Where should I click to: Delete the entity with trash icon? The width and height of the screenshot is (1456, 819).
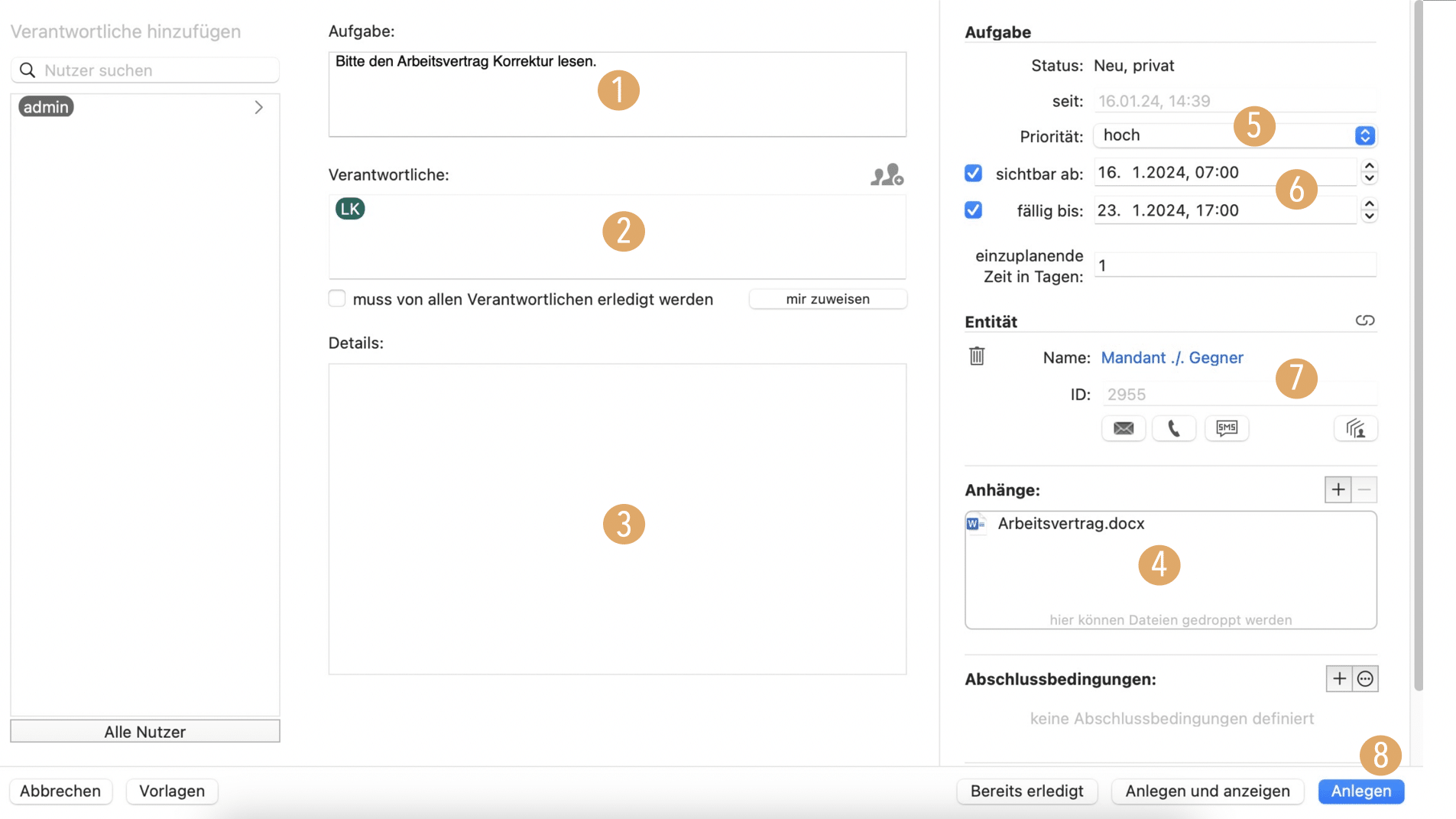977,356
